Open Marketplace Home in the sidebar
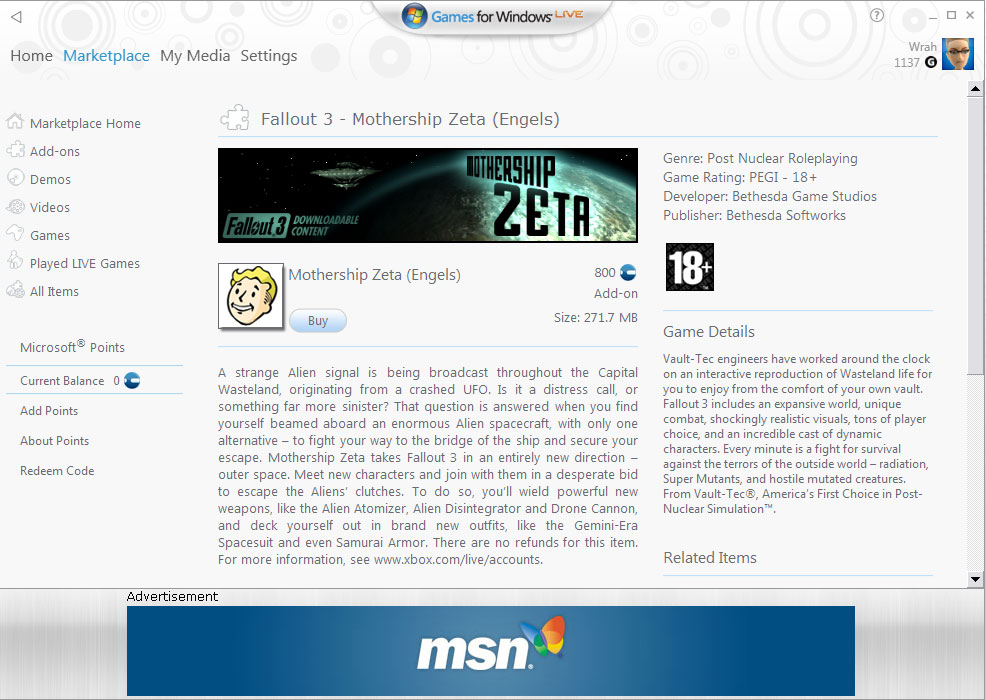986x700 pixels. click(85, 123)
